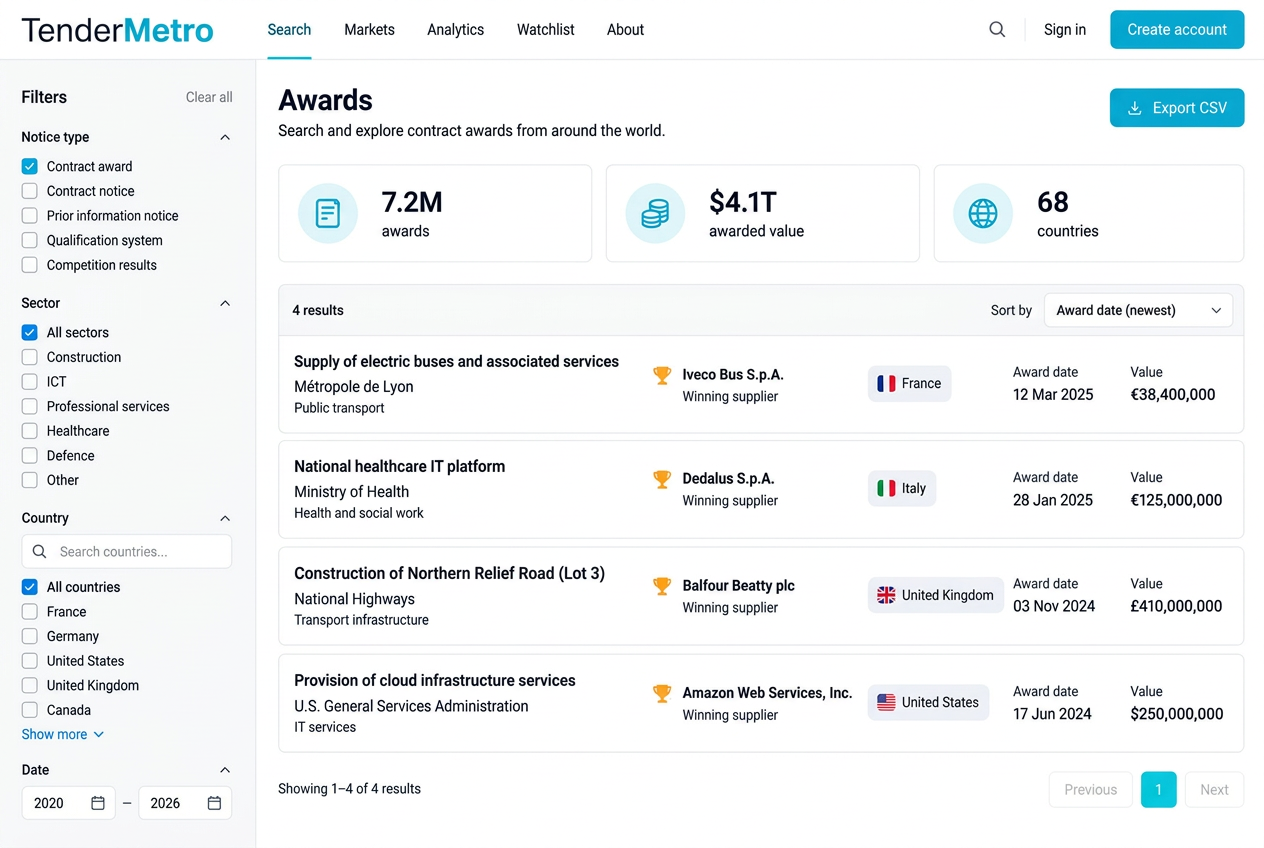Click the trophy icon beside Iveco Bus S.p.A.
Image resolution: width=1264 pixels, height=848 pixels.
(x=662, y=375)
